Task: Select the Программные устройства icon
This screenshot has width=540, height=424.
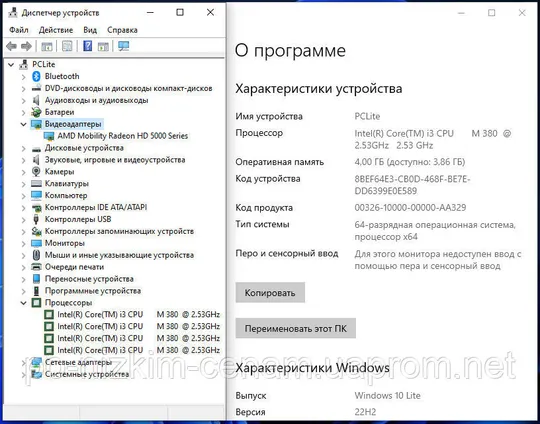Action: tap(36, 291)
